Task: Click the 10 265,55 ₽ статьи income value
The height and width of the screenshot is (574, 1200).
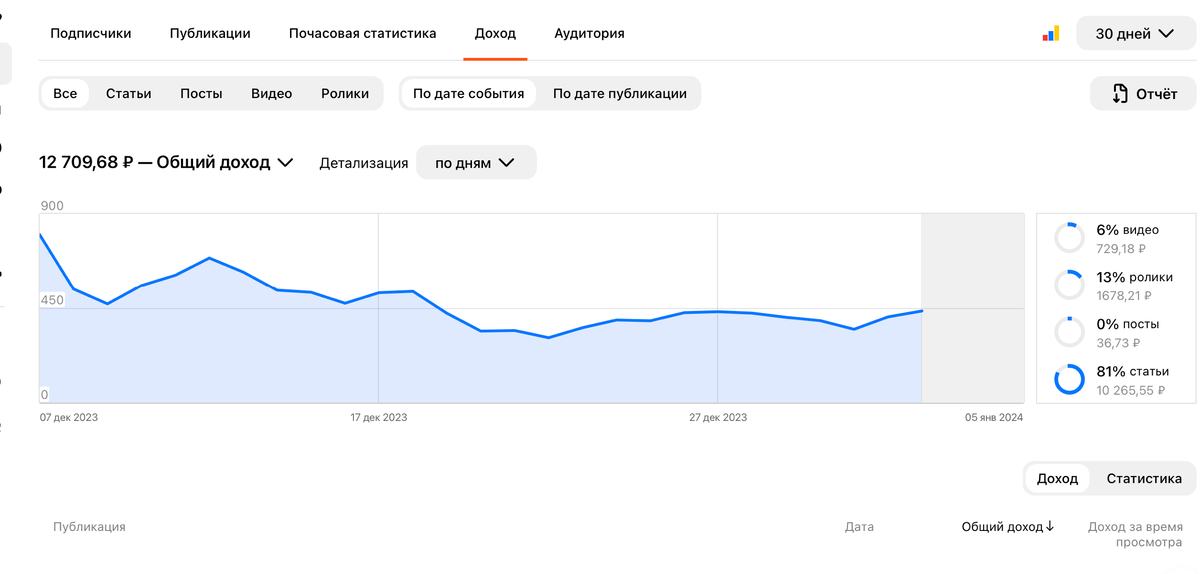Action: point(1130,390)
